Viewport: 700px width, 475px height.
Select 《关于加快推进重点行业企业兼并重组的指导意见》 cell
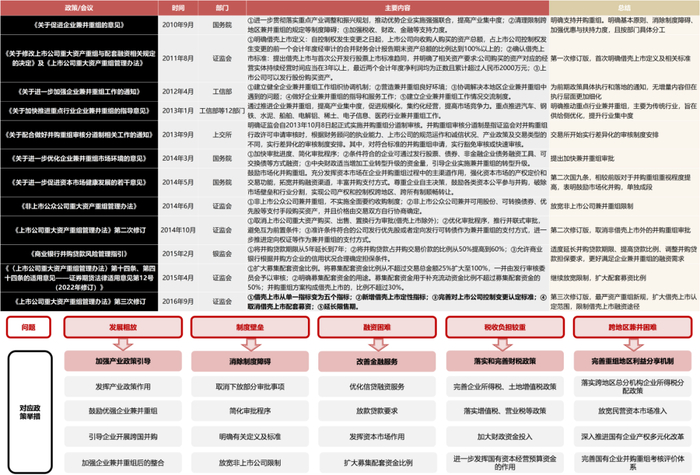(x=79, y=111)
